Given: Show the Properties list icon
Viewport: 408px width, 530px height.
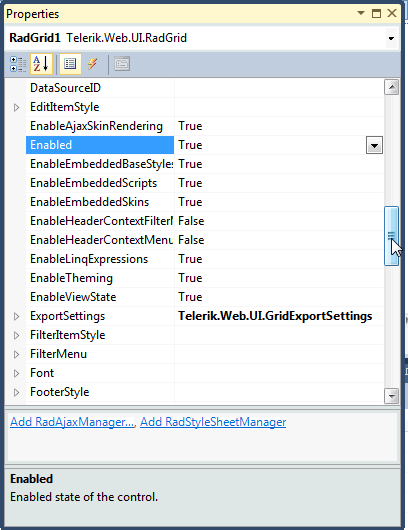Looking at the screenshot, I should tap(70, 64).
